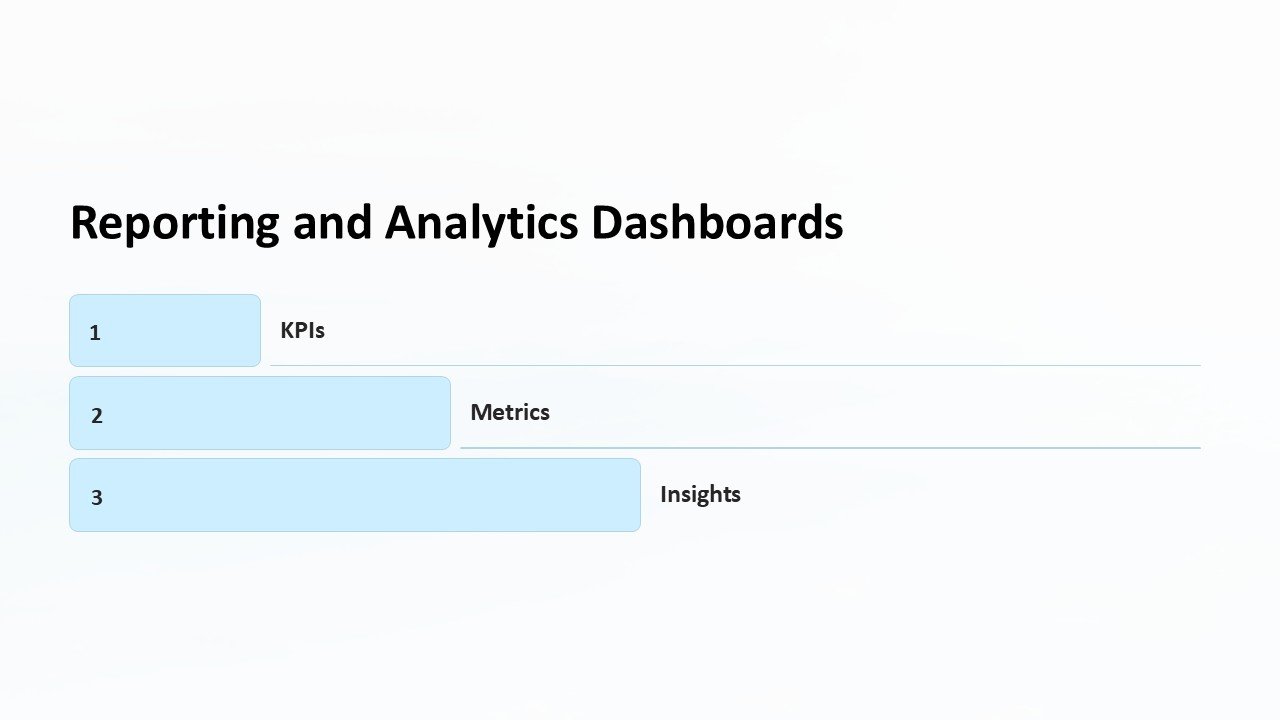Click the word "and" in the title
Image resolution: width=1280 pixels, height=720 pixels.
[332, 222]
